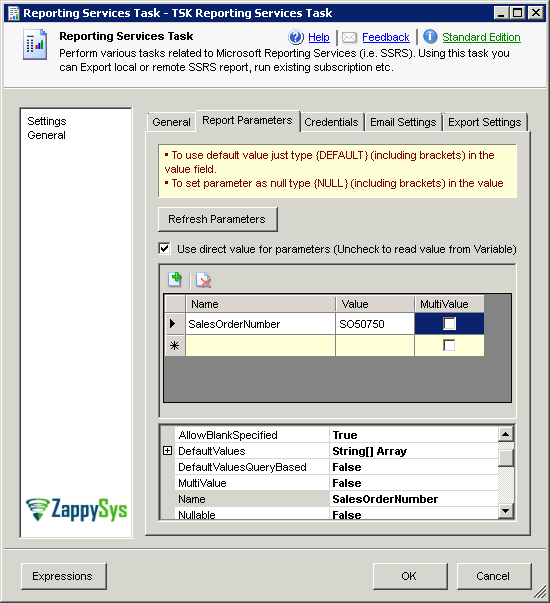Confirm with the OK button
This screenshot has height=603, width=550.
tap(410, 576)
